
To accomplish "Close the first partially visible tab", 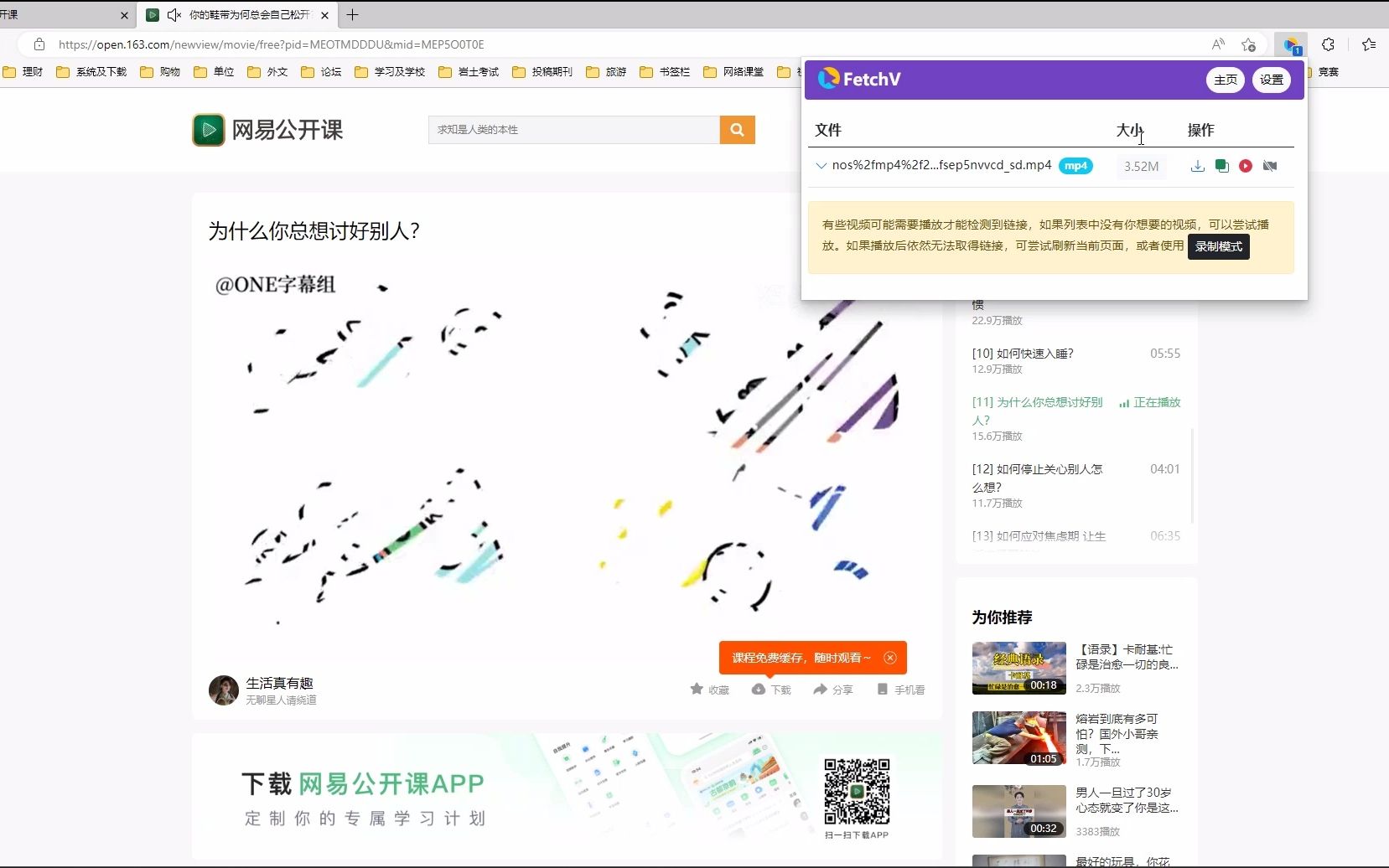I will pyautogui.click(x=125, y=15).
